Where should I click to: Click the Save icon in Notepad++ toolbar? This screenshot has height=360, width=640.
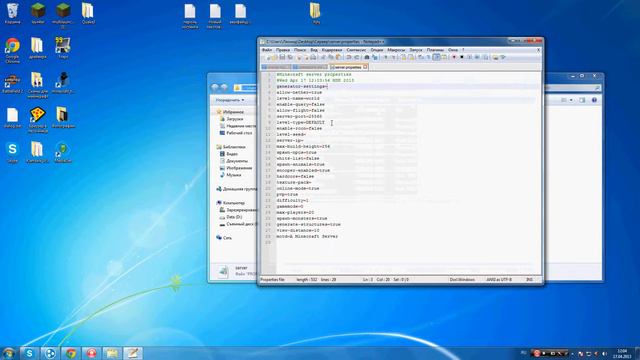[282, 57]
